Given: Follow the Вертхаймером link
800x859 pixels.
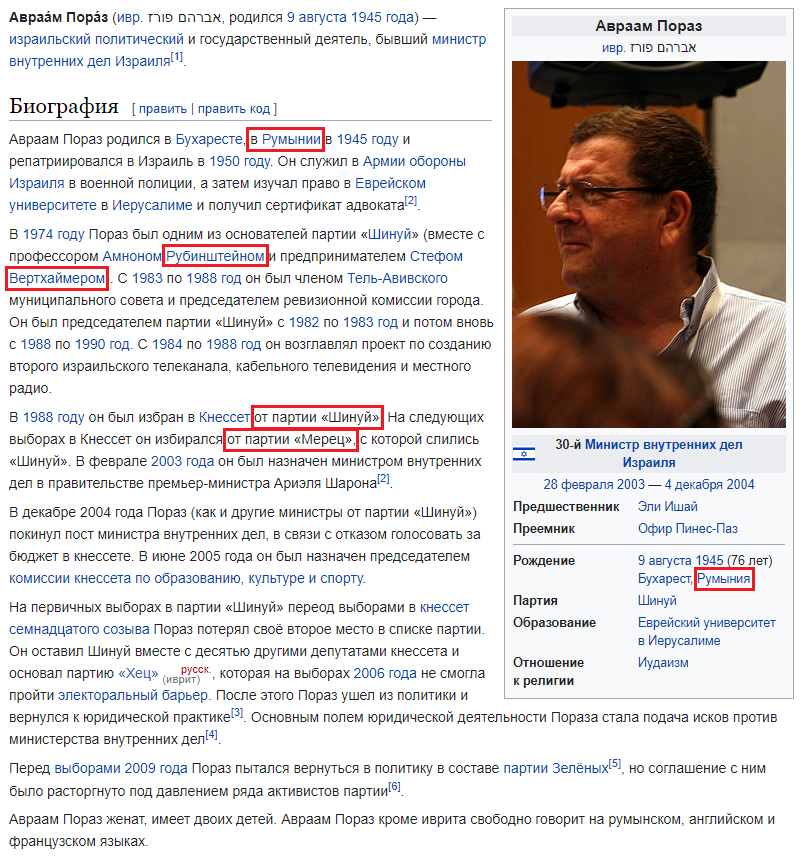Looking at the screenshot, I should coord(57,278).
